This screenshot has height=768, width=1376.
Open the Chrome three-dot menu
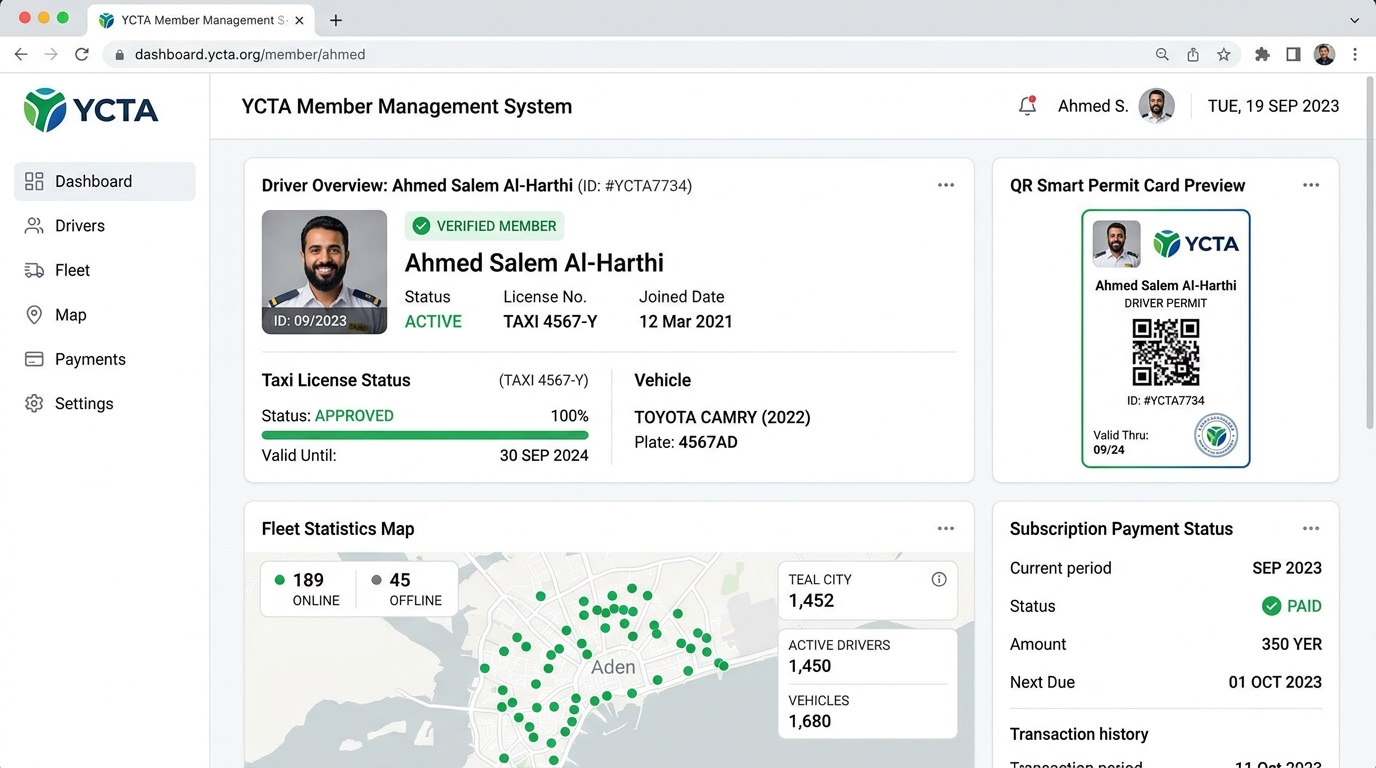point(1355,55)
